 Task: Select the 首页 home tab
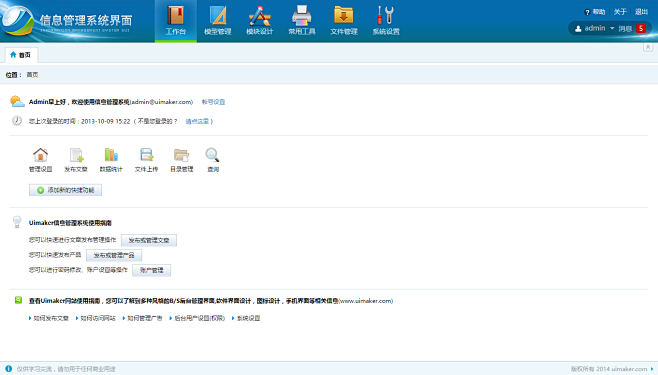pyautogui.click(x=21, y=55)
